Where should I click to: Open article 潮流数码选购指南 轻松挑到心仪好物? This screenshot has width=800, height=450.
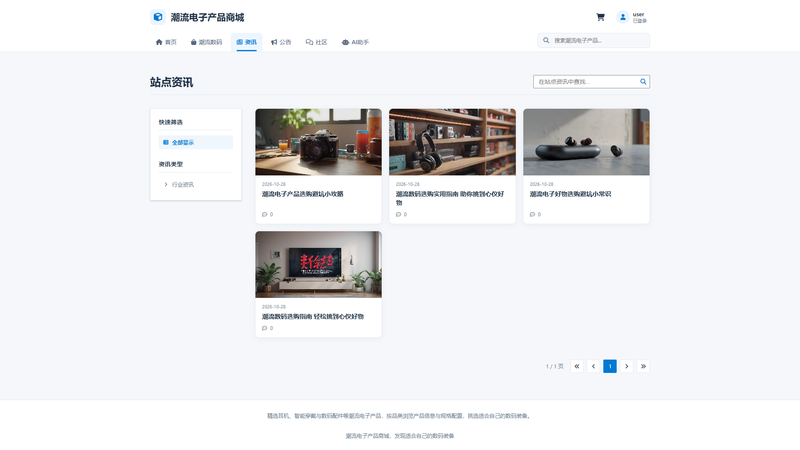[313, 316]
